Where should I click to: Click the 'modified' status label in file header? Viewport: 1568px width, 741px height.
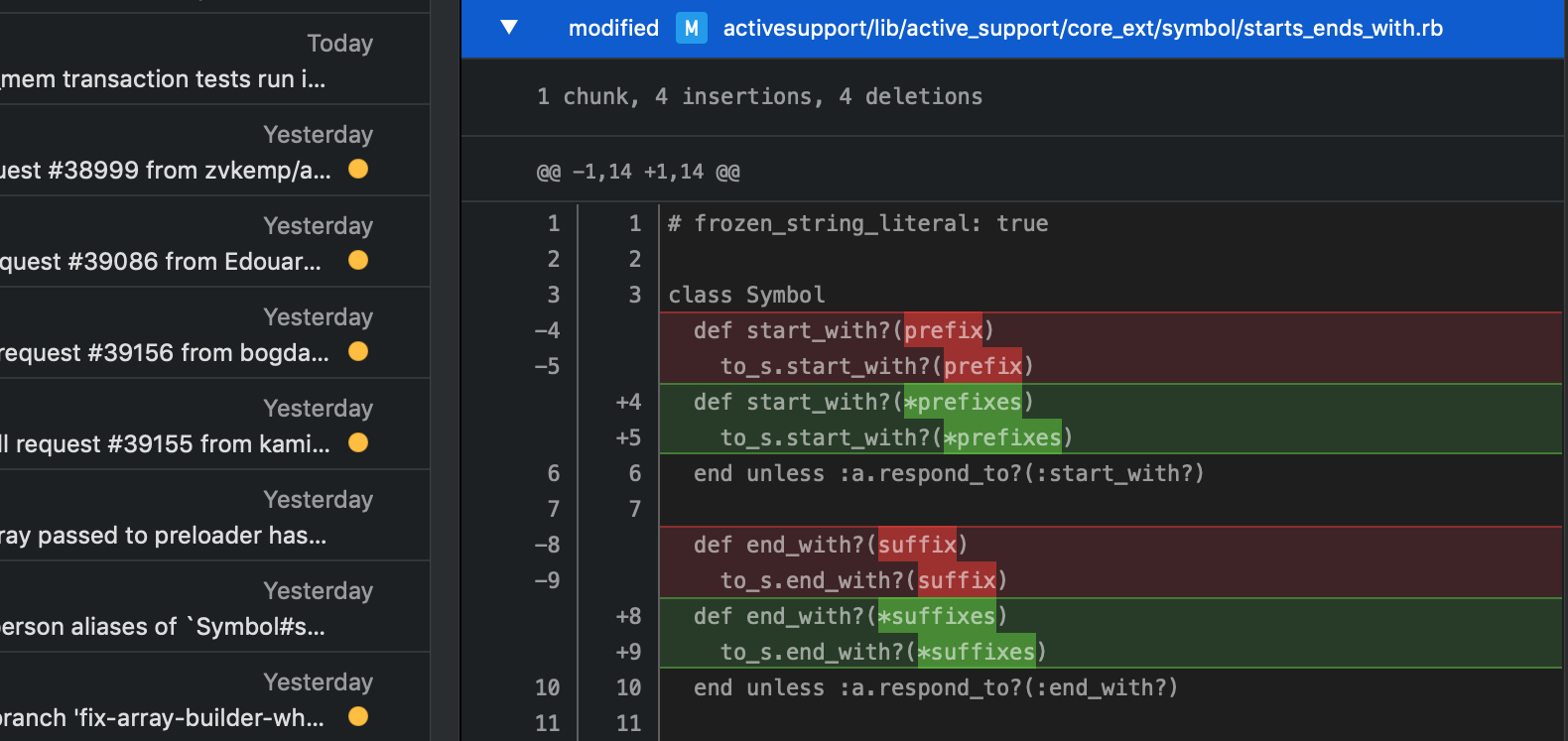point(613,28)
